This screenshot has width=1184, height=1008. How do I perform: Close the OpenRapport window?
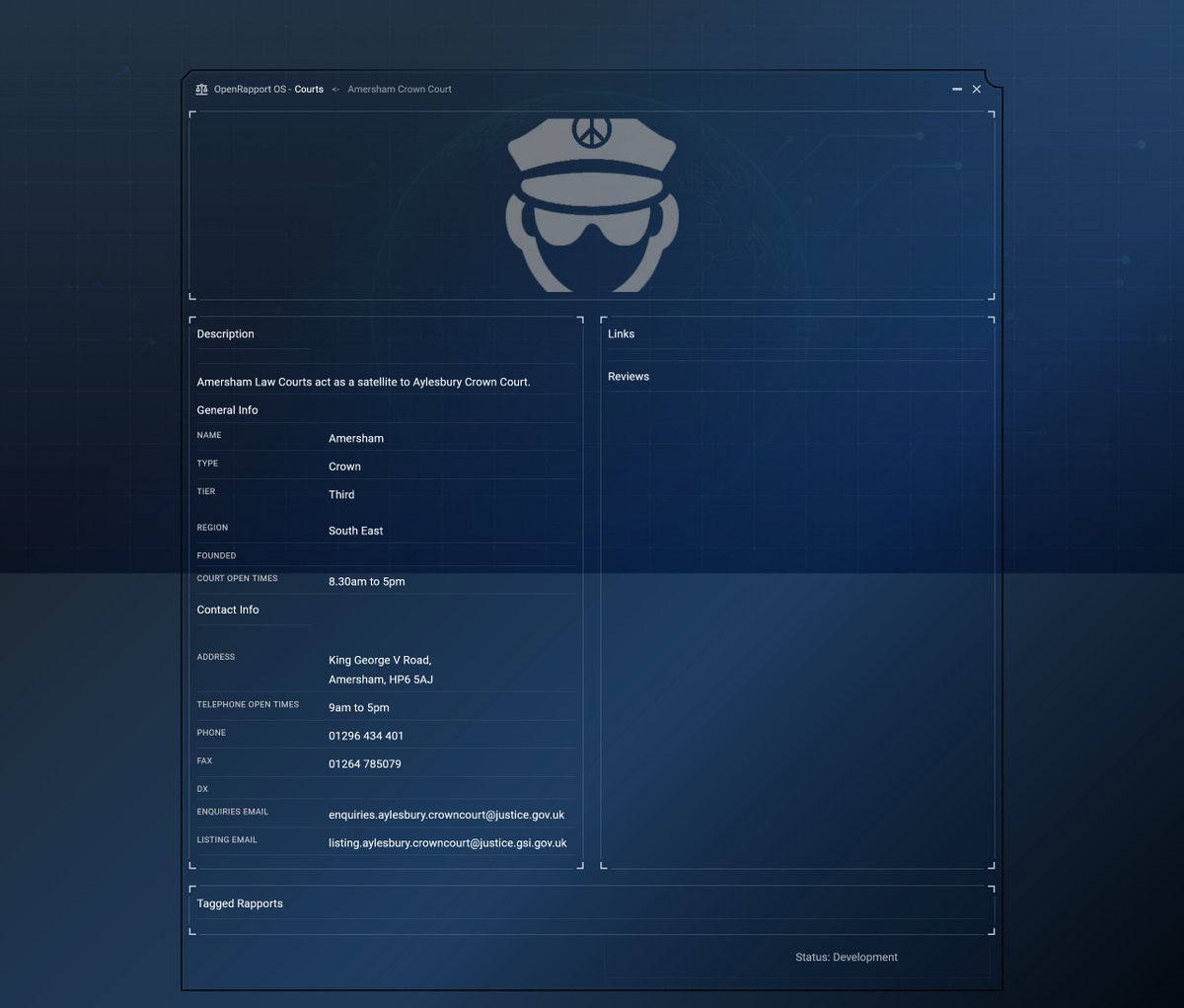(x=977, y=89)
